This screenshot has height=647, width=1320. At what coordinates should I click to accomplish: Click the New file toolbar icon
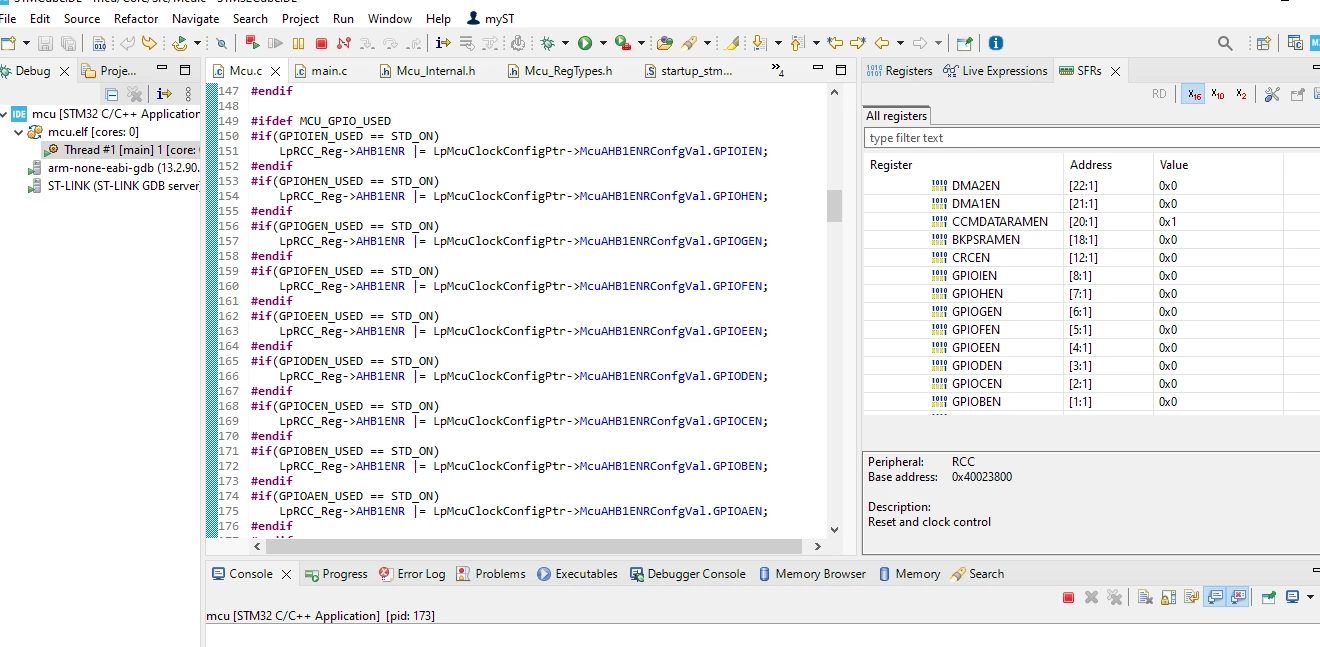click(x=8, y=43)
